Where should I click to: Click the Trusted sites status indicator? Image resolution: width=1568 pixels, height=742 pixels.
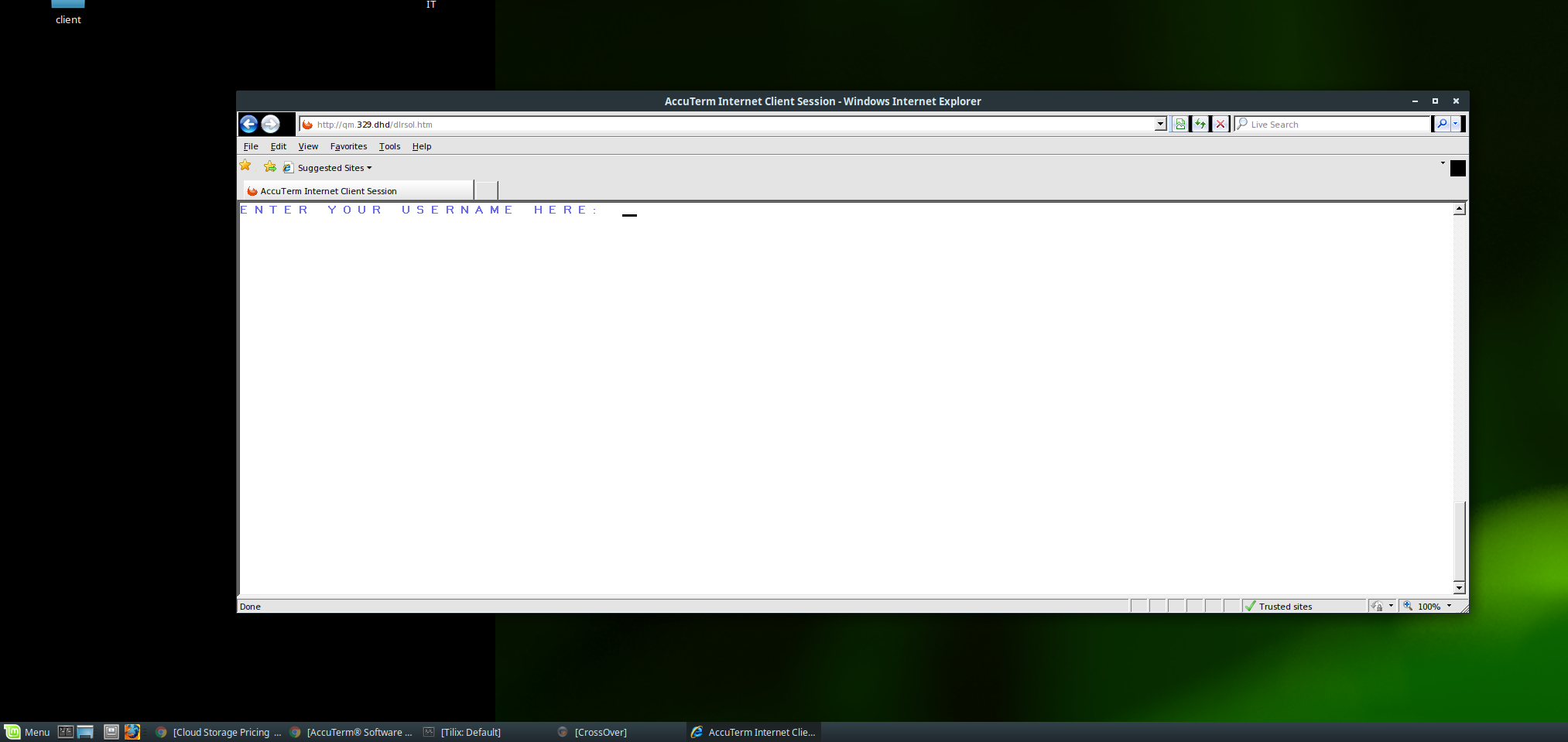[x=1285, y=607]
